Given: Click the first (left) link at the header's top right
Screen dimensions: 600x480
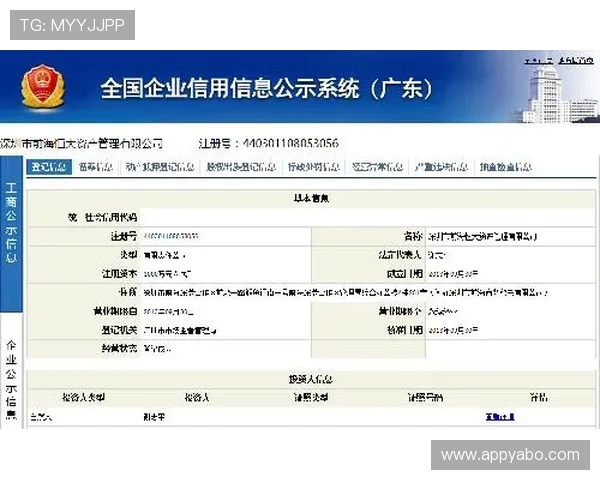Looking at the screenshot, I should 539,60.
